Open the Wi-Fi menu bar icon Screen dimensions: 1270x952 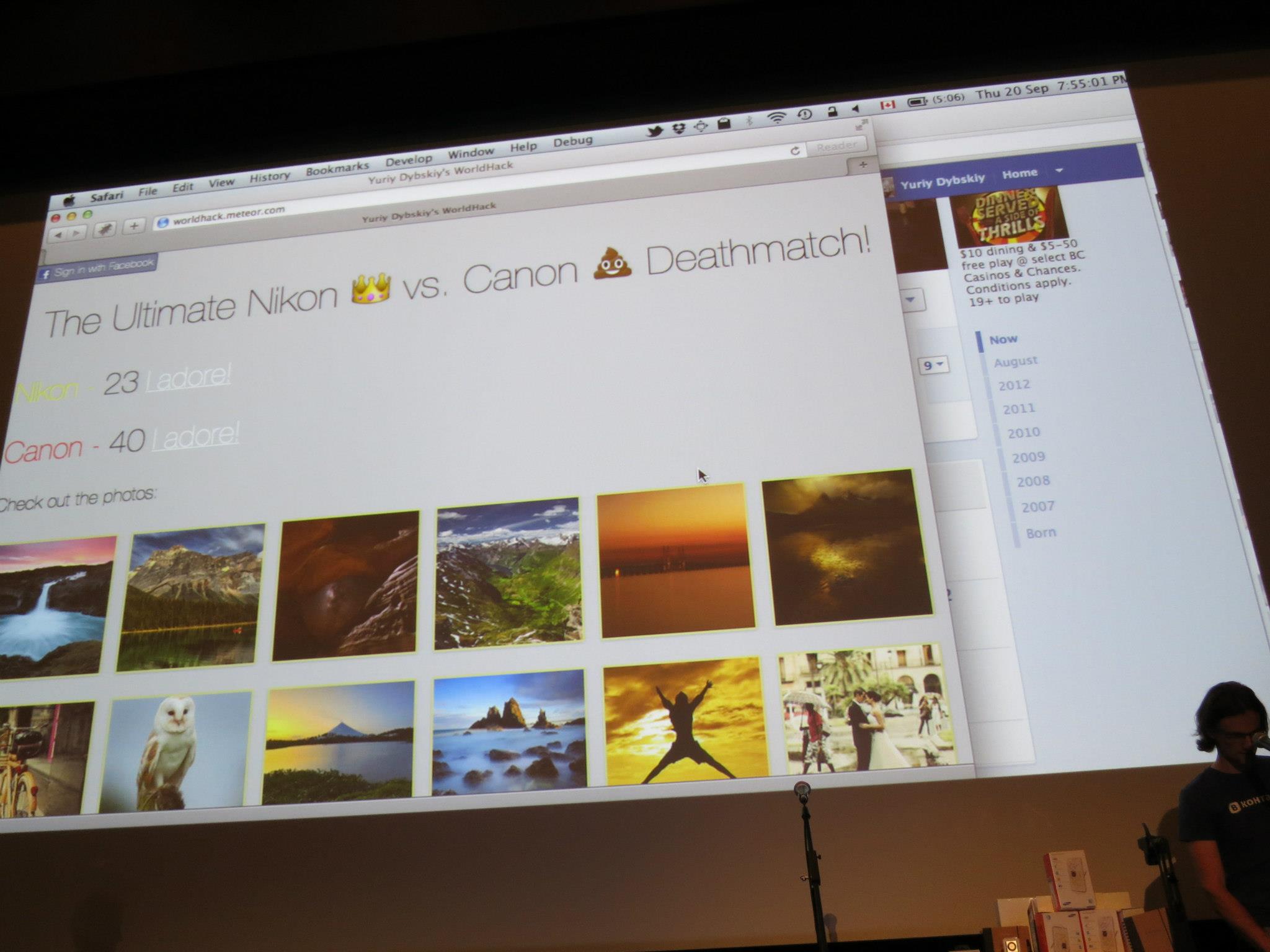776,118
